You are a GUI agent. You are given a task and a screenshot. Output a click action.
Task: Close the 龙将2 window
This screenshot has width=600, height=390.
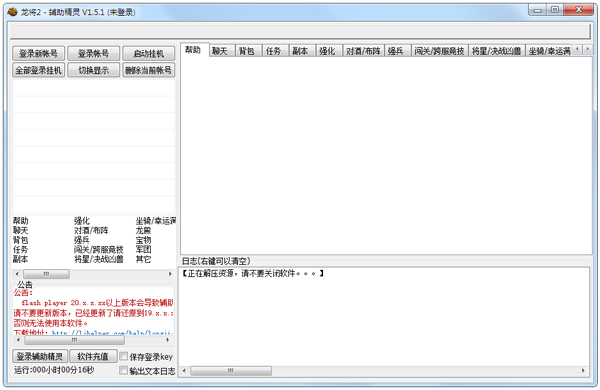(x=579, y=10)
